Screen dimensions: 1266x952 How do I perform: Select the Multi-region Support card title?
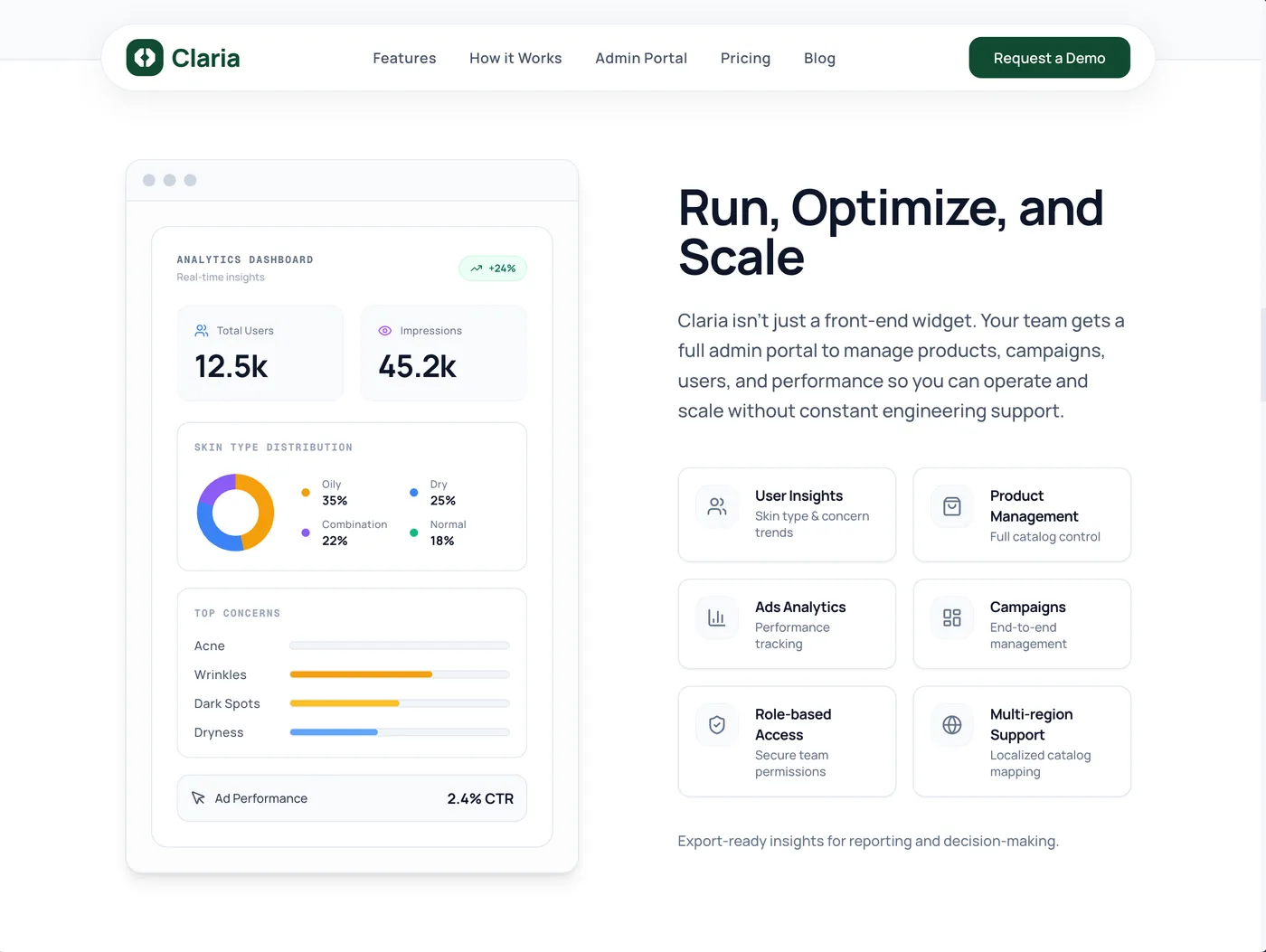tap(1031, 724)
